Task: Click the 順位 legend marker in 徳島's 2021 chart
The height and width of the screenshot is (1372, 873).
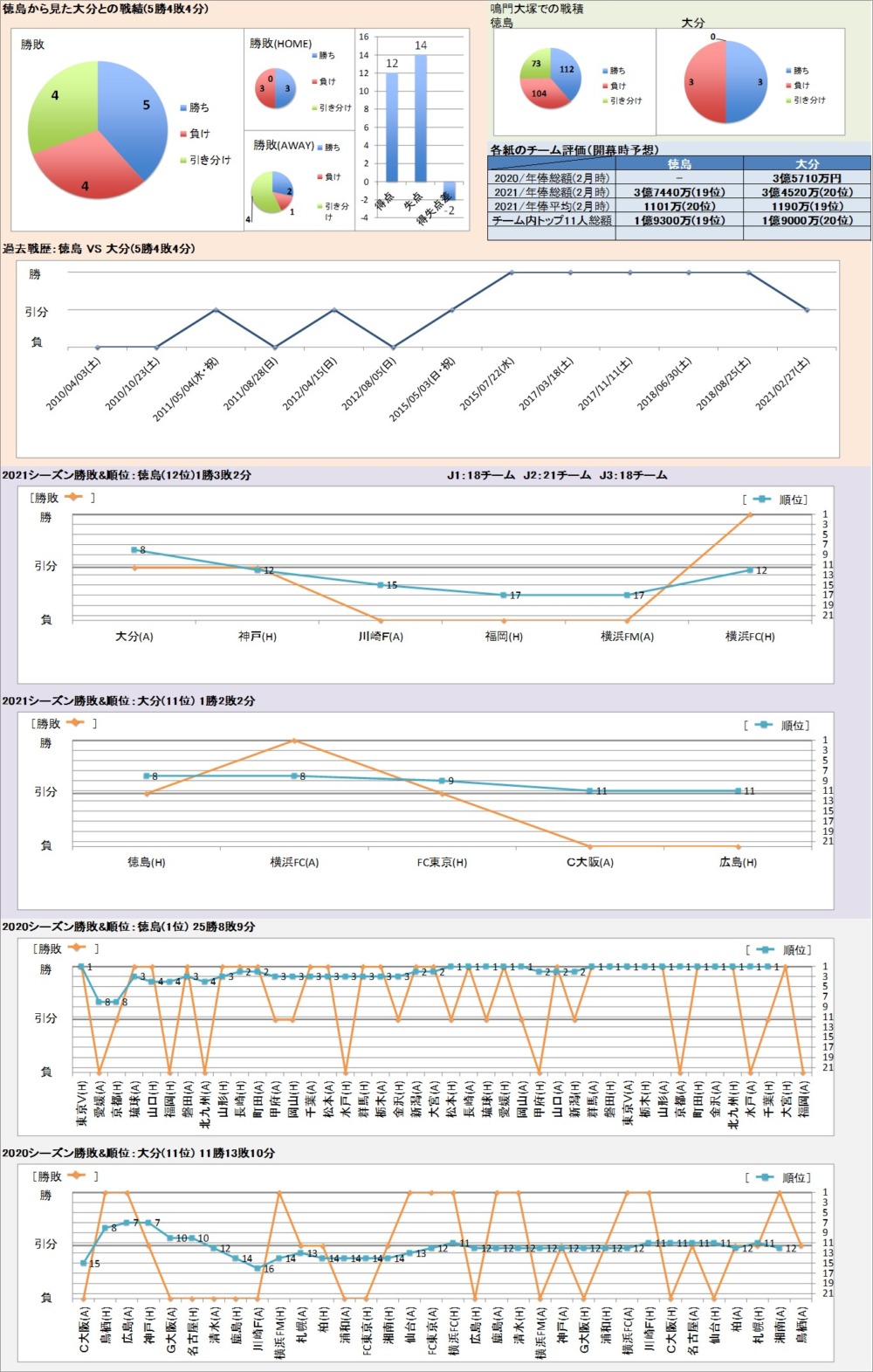Action: point(761,500)
